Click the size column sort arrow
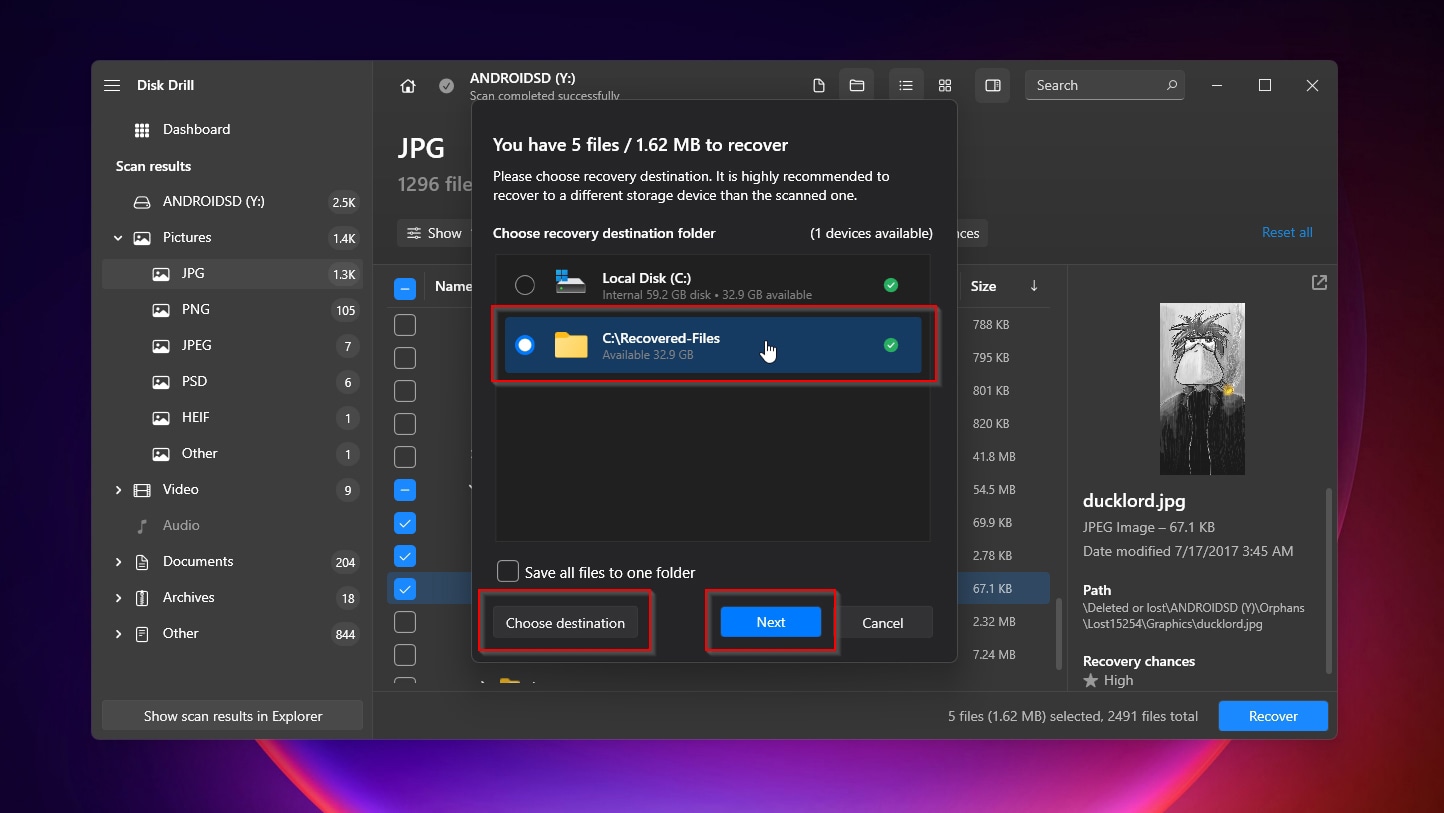Viewport: 1444px width, 813px height. click(x=1034, y=286)
